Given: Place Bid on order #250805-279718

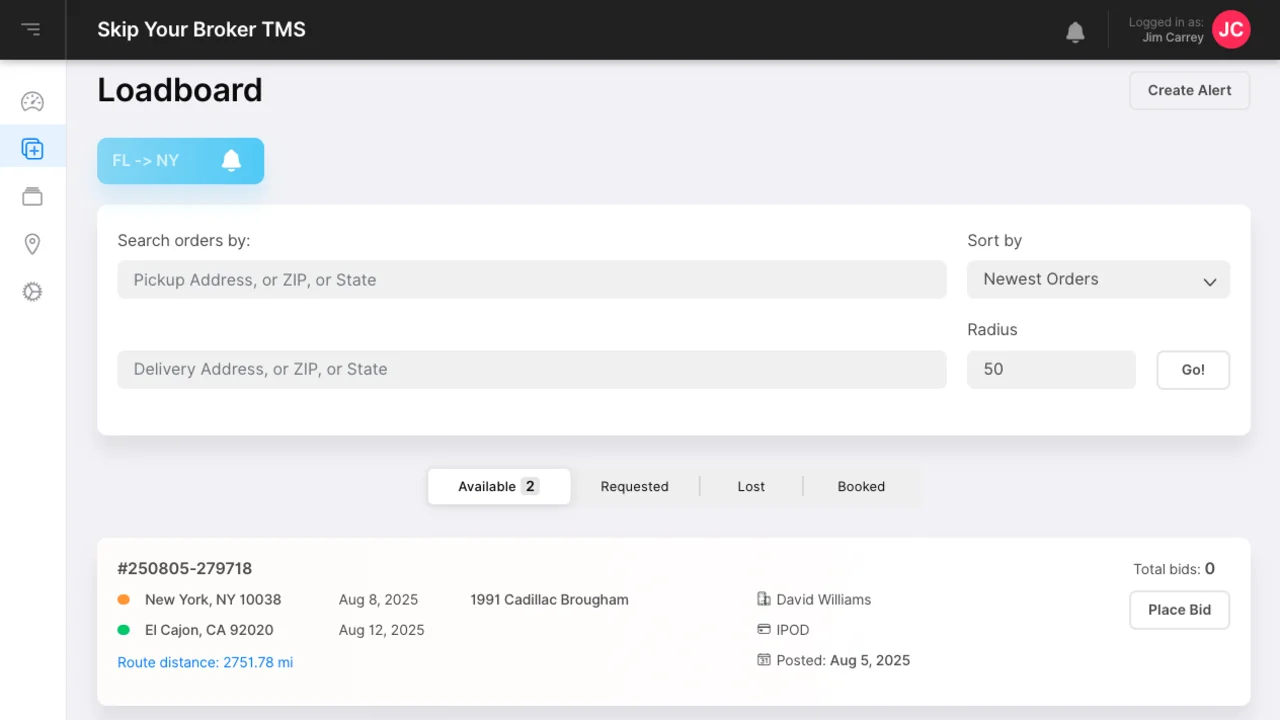Looking at the screenshot, I should click(x=1179, y=610).
